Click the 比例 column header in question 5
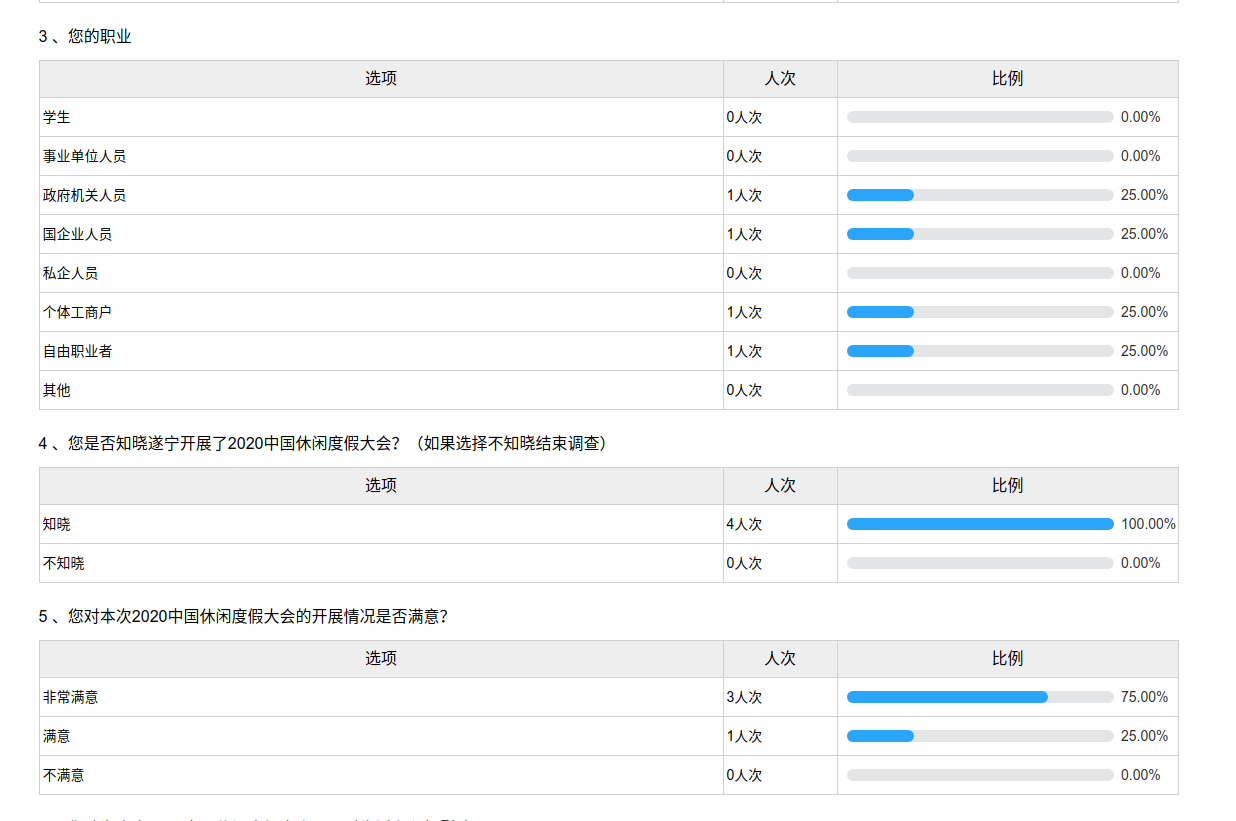Image resolution: width=1236 pixels, height=821 pixels. 1007,659
